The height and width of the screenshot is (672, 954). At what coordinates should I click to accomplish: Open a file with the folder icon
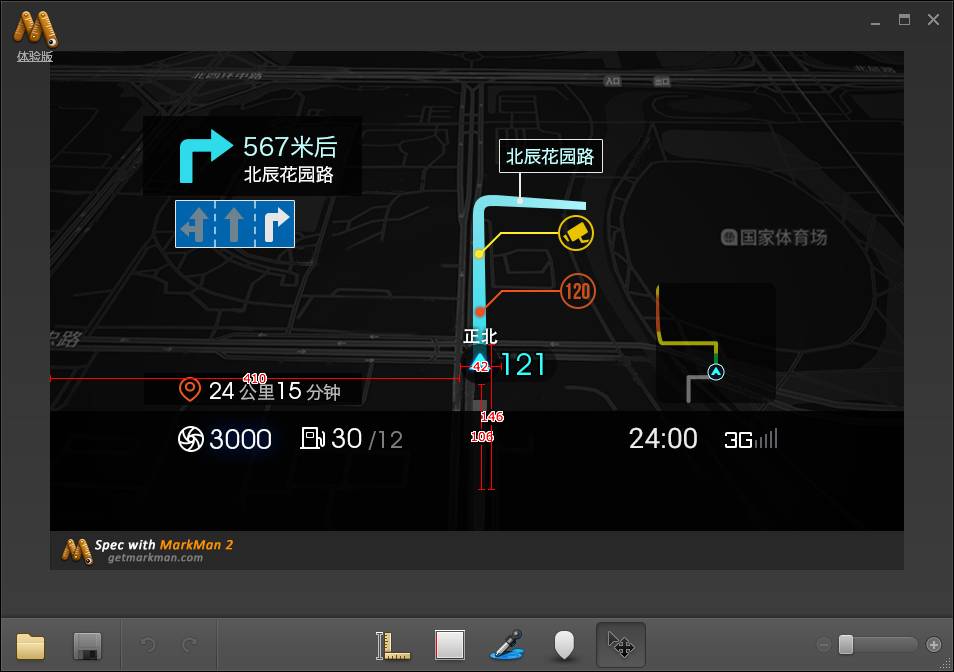tap(30, 645)
